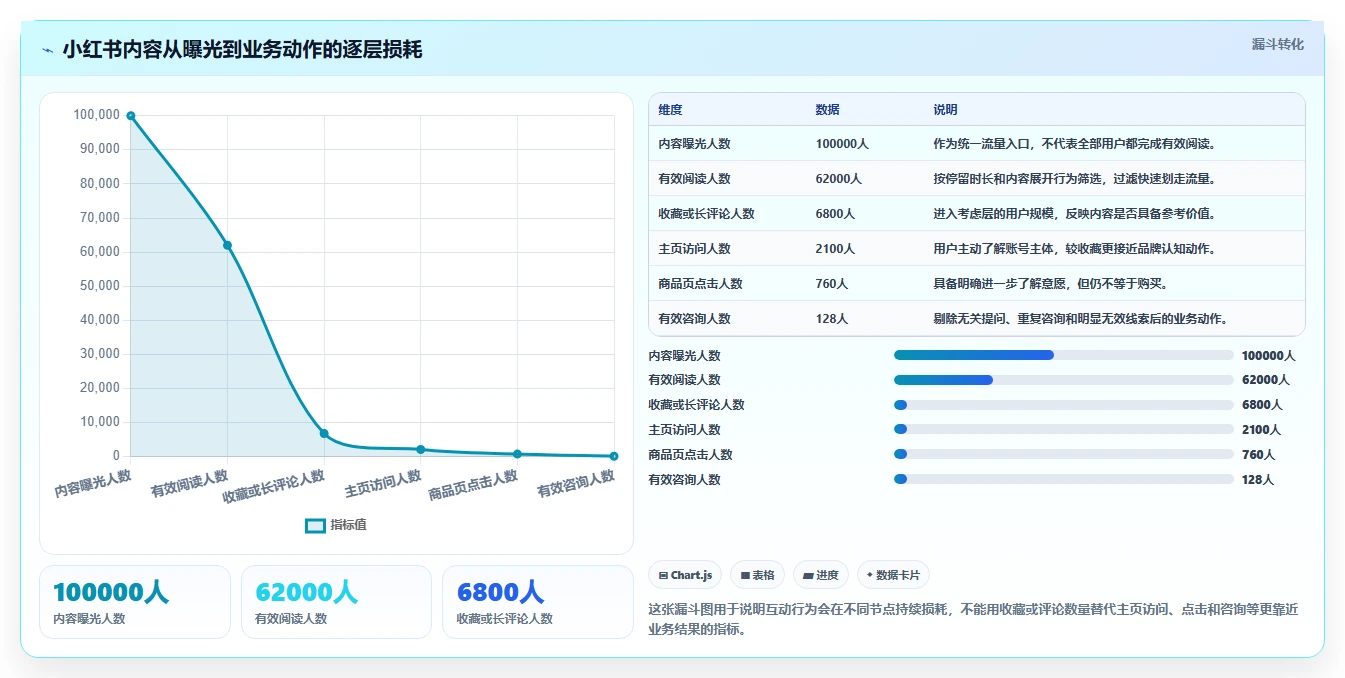Click the footnote paragraph starting 这张漏斗图

point(974,619)
